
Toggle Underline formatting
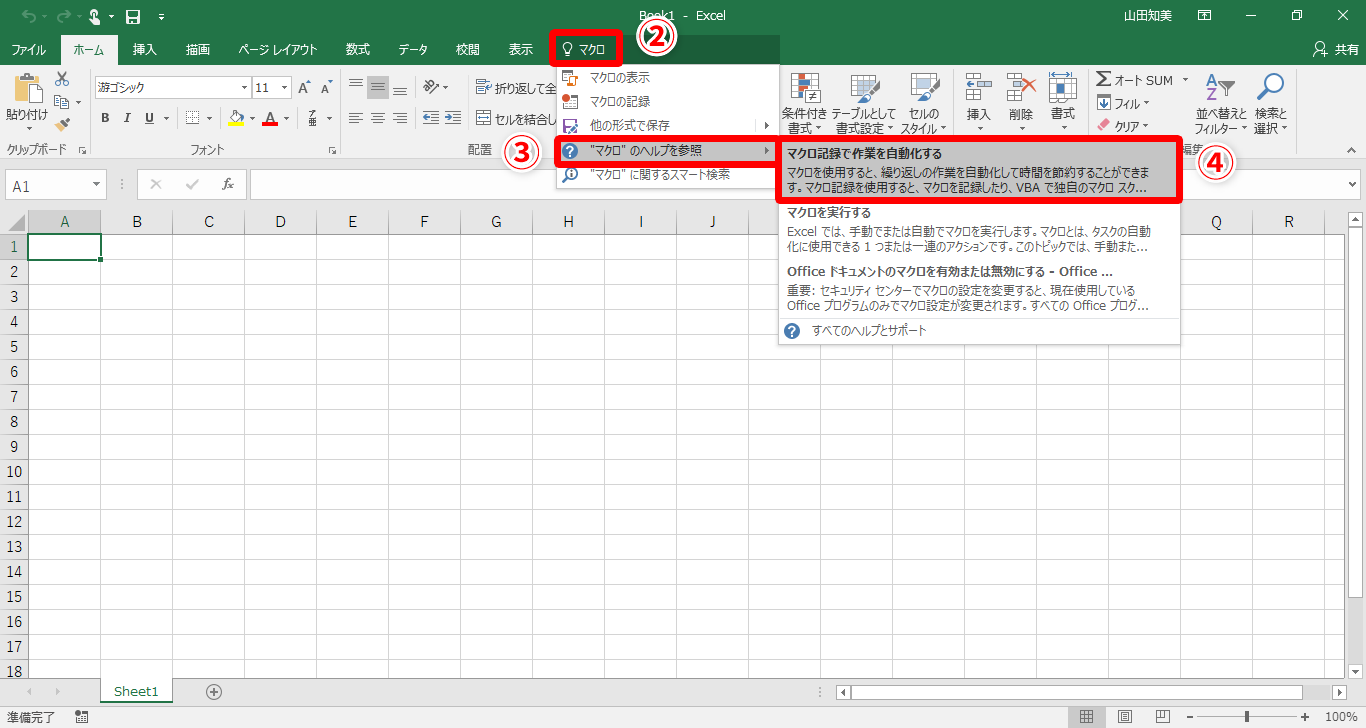(x=149, y=118)
